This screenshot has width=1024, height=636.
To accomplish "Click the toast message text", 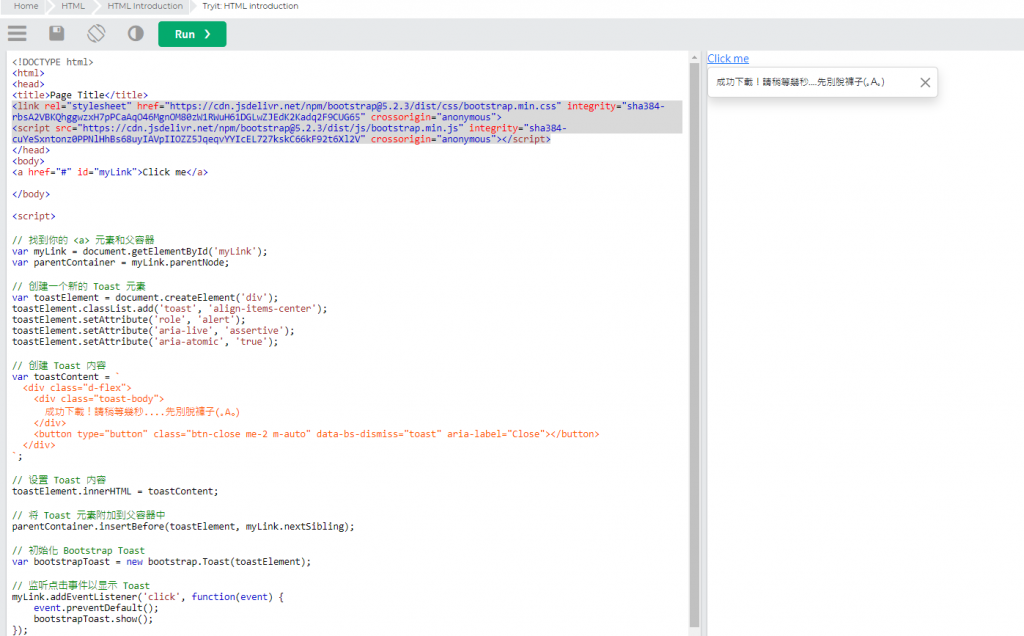I will [800, 82].
